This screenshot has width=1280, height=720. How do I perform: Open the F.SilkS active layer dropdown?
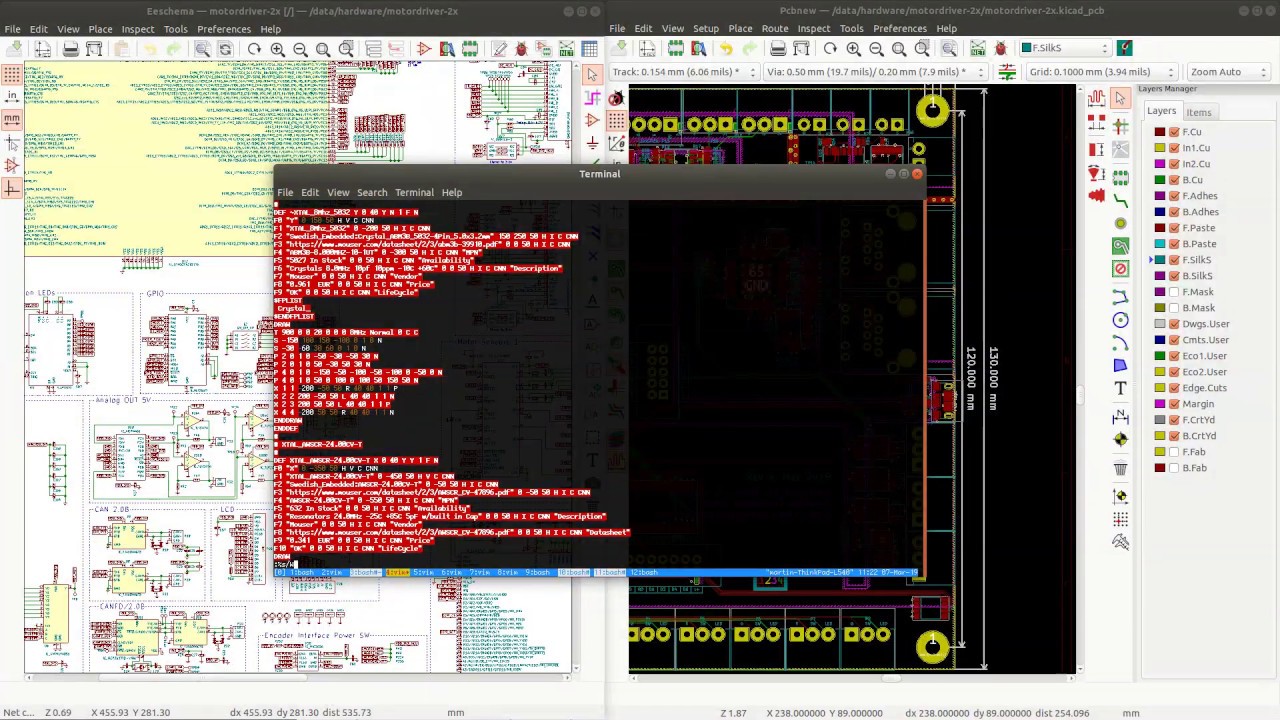[x=1065, y=48]
